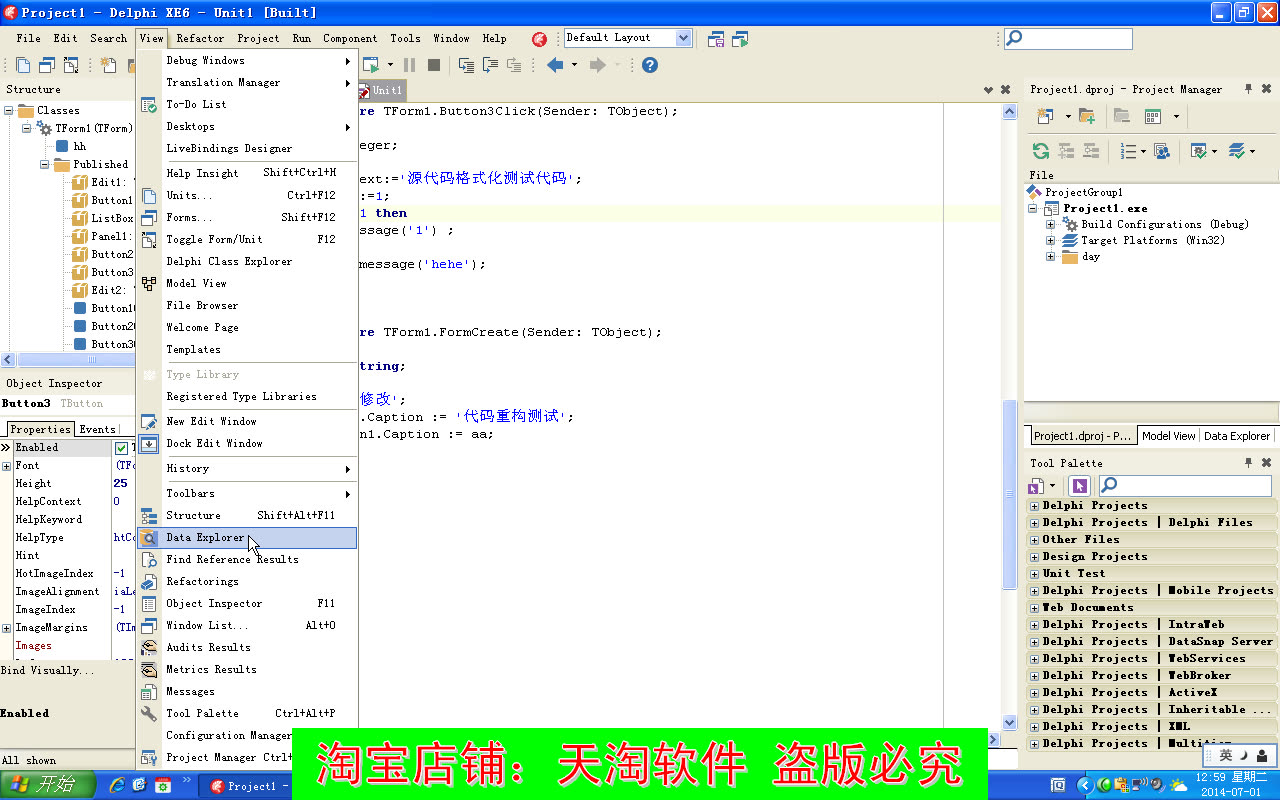Collapse the Published folder in Structure
Image resolution: width=1280 pixels, height=800 pixels.
tap(45, 164)
